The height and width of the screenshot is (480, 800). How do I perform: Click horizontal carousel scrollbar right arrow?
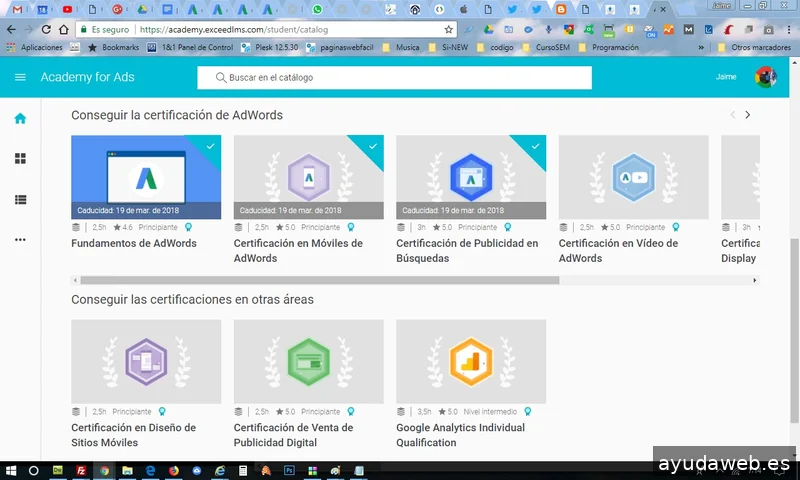point(755,280)
